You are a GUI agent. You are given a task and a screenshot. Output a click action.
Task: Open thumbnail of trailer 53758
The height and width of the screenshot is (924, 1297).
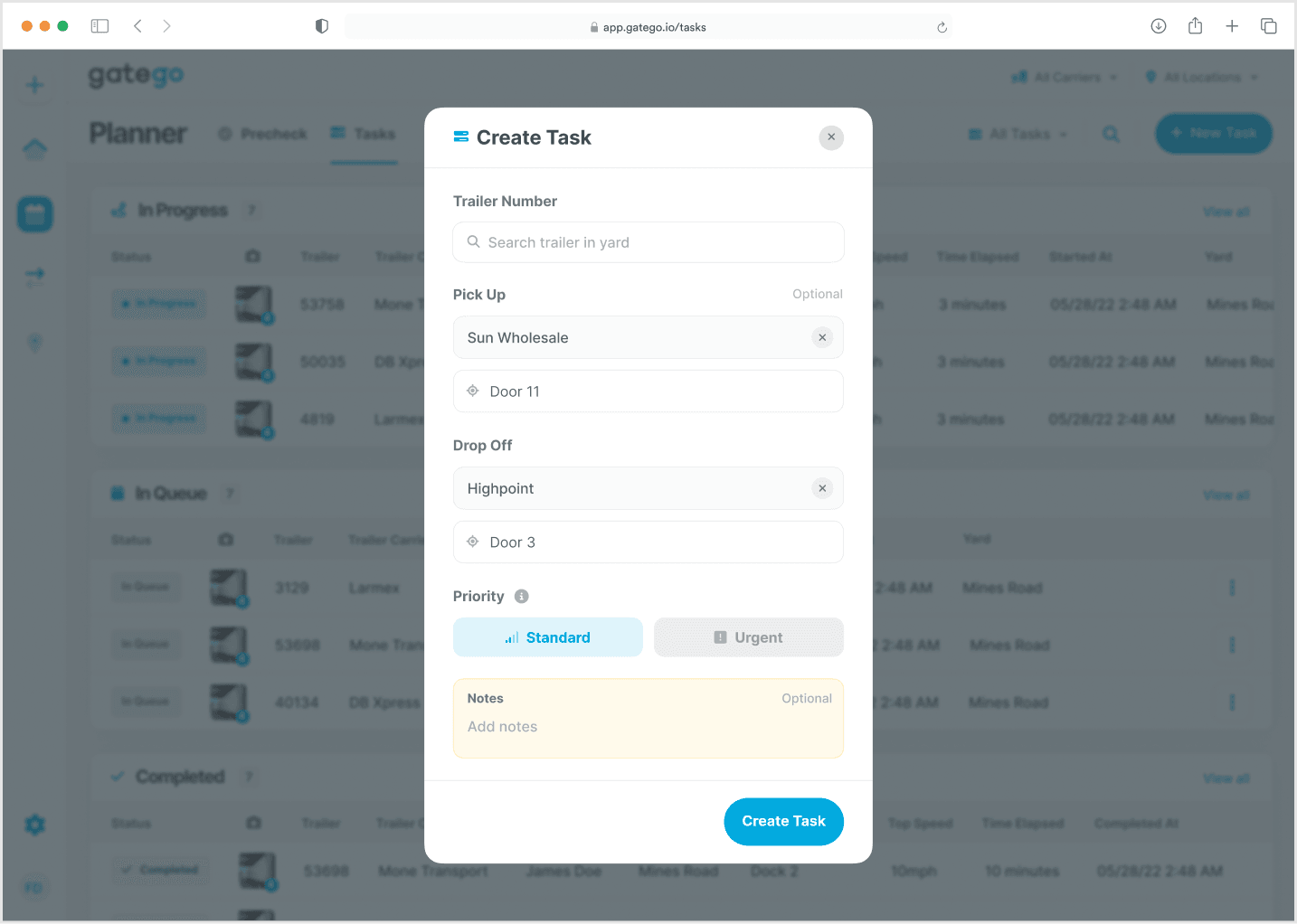click(x=254, y=305)
